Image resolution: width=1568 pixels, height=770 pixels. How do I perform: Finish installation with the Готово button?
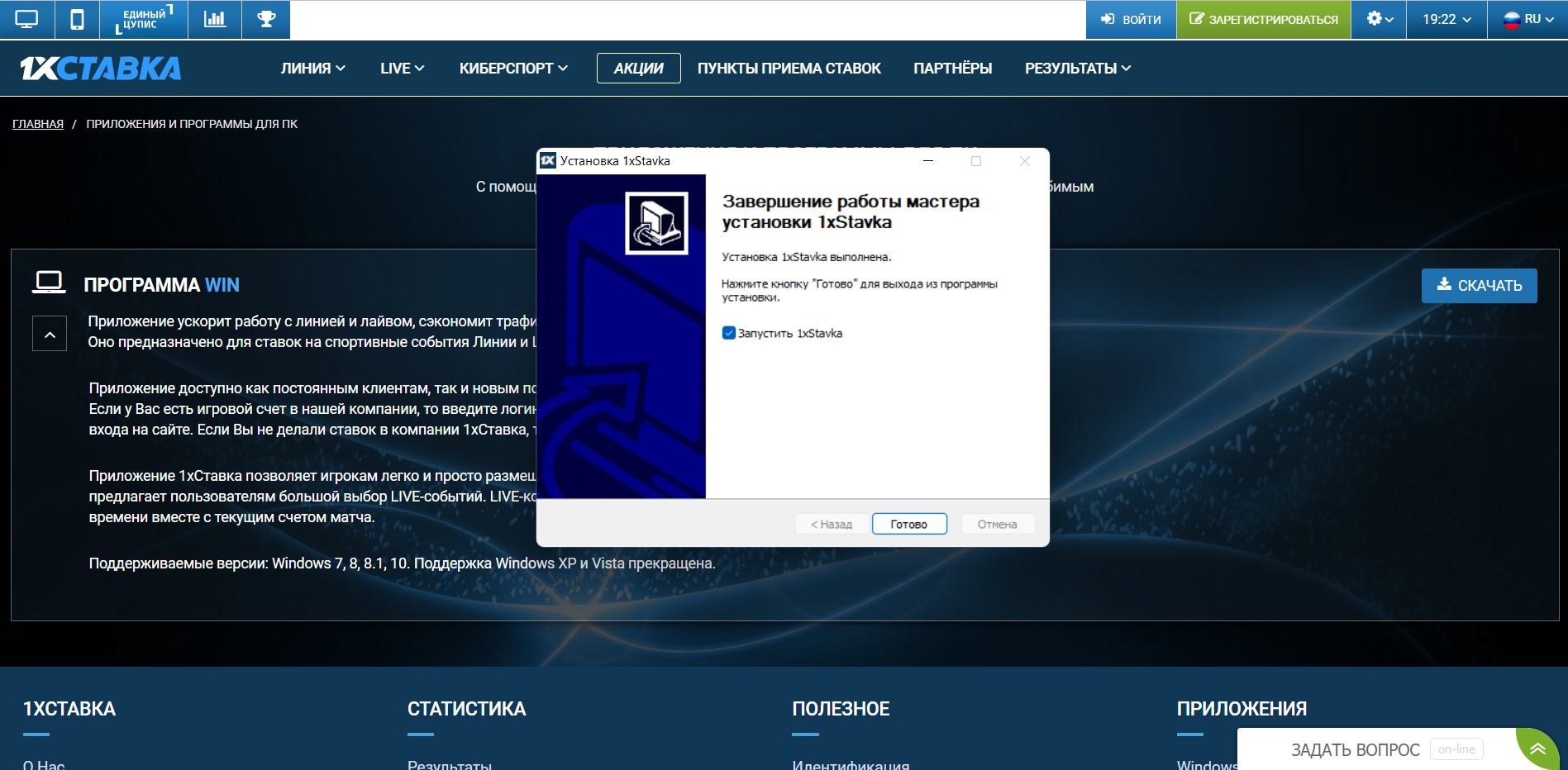[x=909, y=524]
